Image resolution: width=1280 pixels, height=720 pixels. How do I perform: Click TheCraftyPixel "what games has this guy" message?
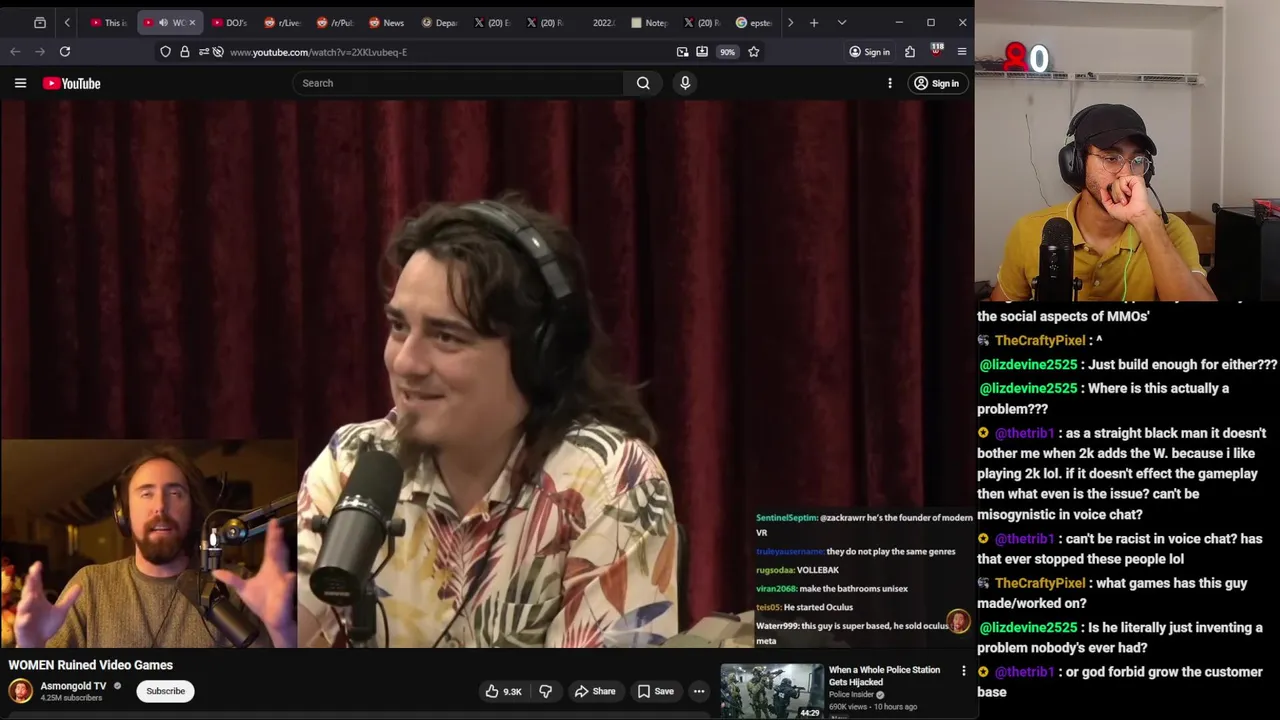(1113, 593)
